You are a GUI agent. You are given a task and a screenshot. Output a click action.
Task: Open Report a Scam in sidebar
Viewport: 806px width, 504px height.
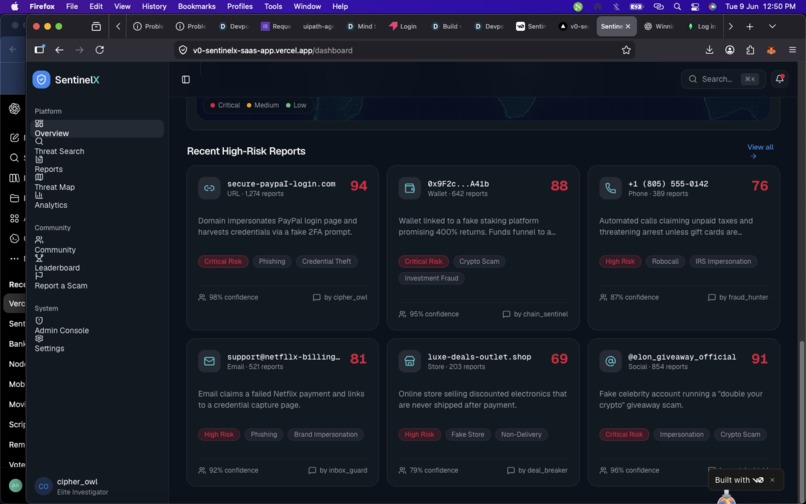96,281
